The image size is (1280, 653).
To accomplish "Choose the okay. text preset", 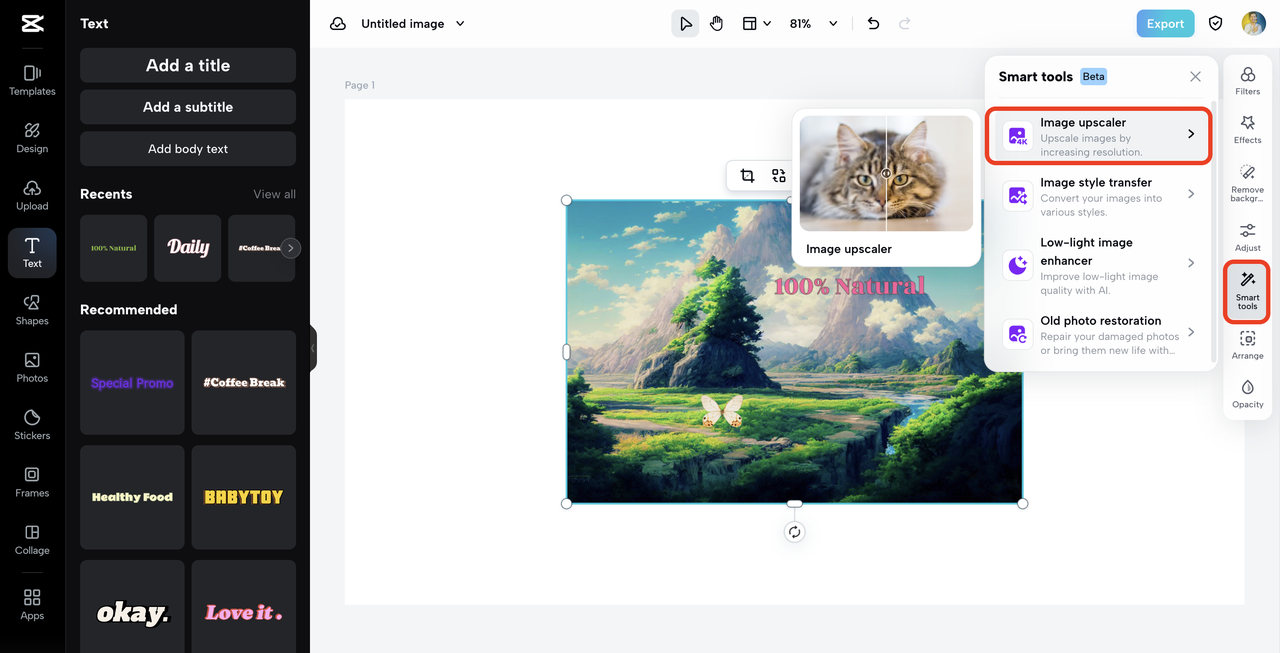I will pyautogui.click(x=132, y=606).
